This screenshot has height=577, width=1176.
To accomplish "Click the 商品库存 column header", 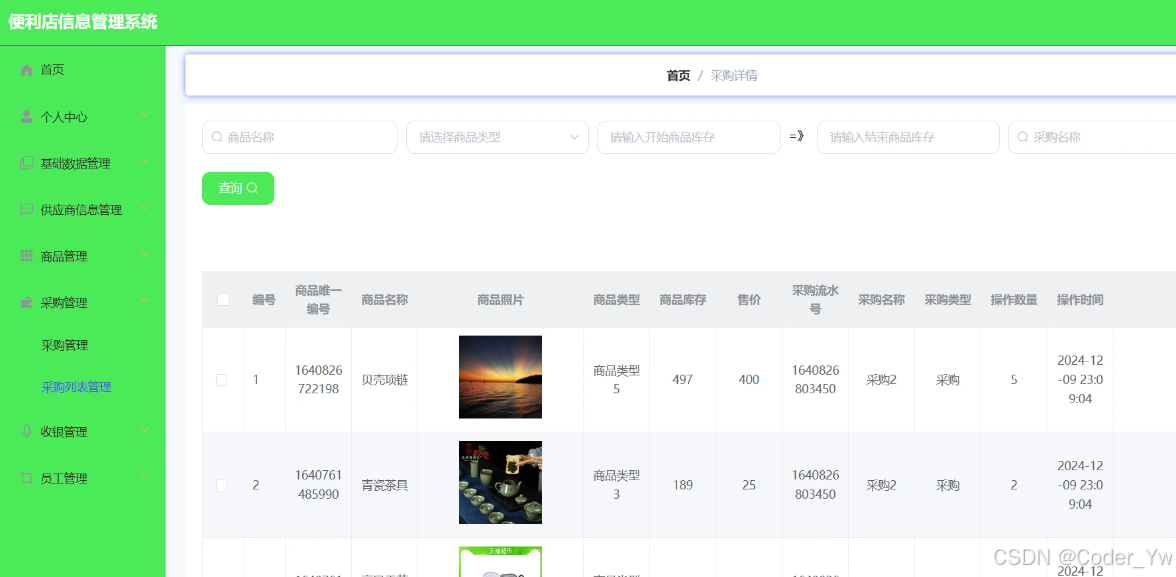I will point(682,300).
